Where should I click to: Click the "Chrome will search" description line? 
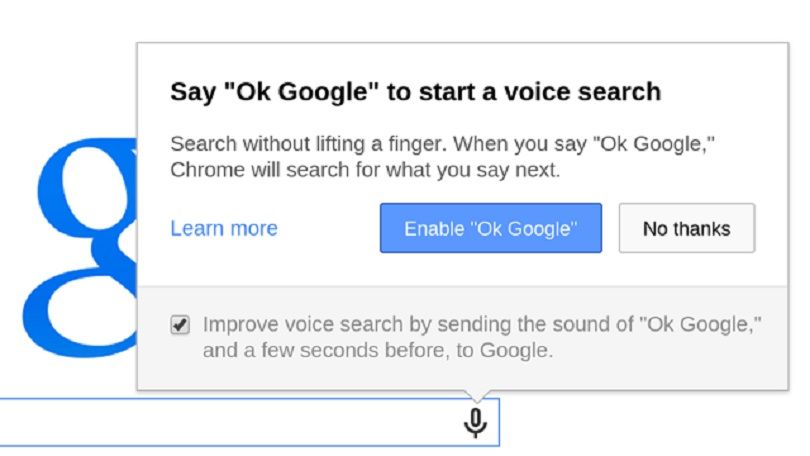365,169
